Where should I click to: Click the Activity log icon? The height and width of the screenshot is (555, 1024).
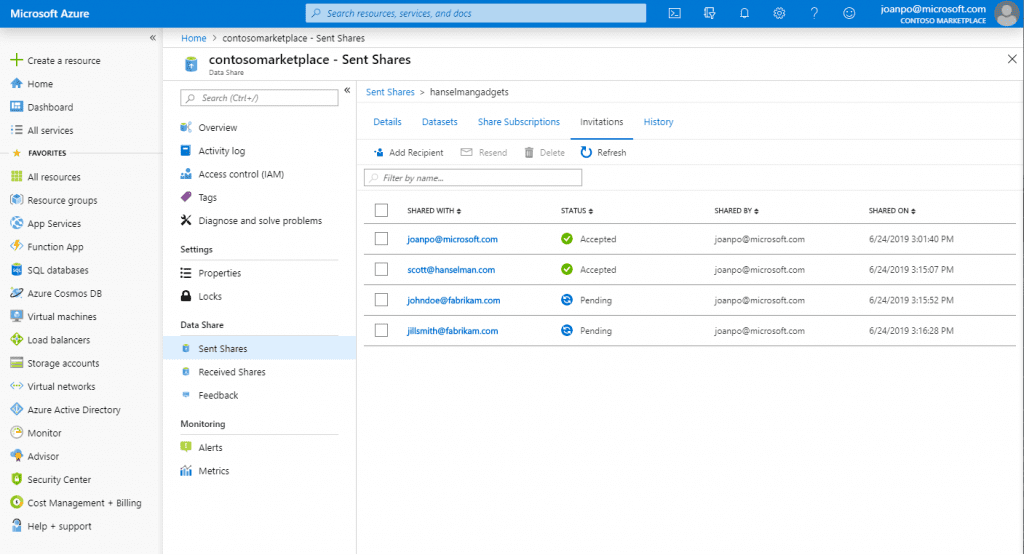coord(186,151)
